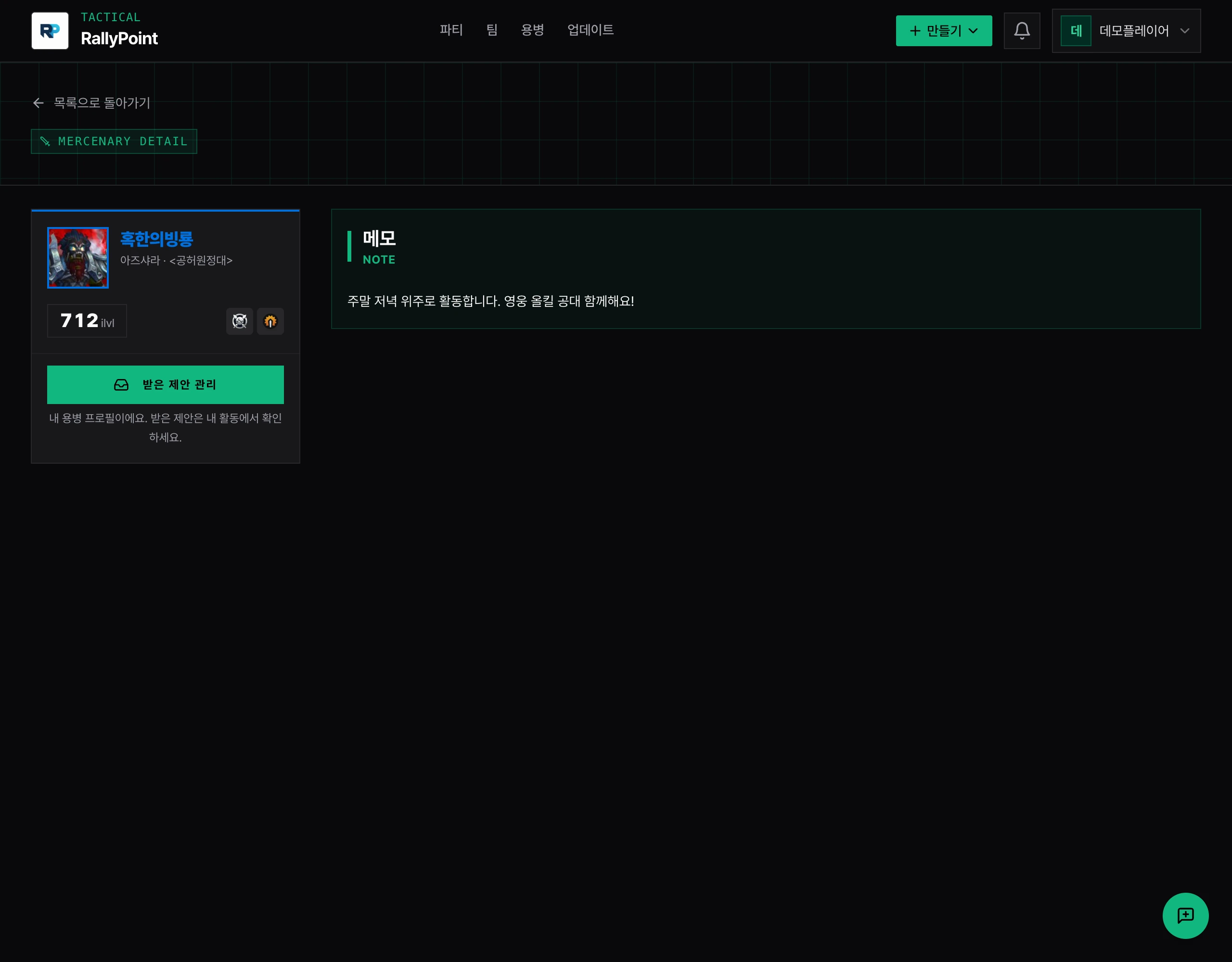Go to the 파티 menu
1232x962 pixels.
(451, 30)
